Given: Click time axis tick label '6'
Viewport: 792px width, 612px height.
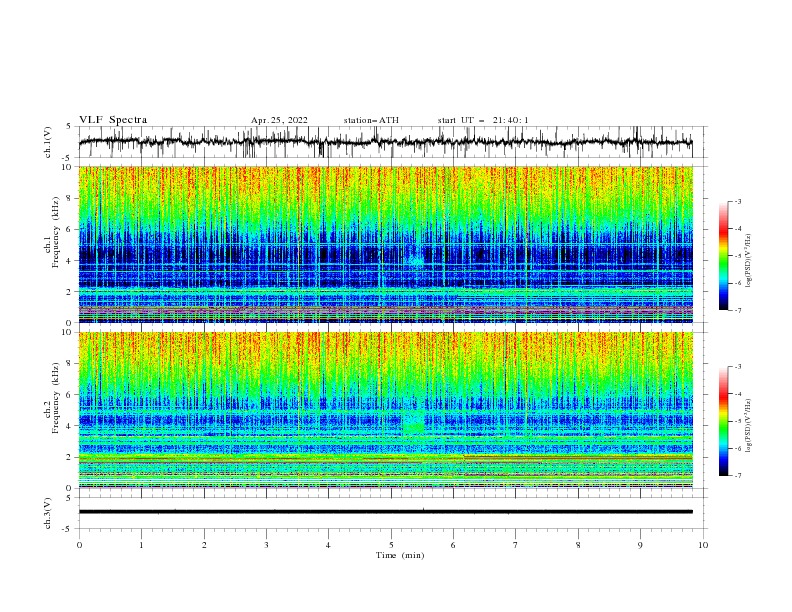Looking at the screenshot, I should [x=453, y=545].
